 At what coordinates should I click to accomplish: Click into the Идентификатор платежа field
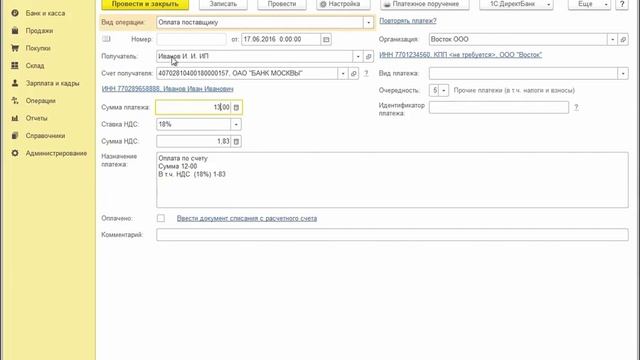[x=499, y=107]
